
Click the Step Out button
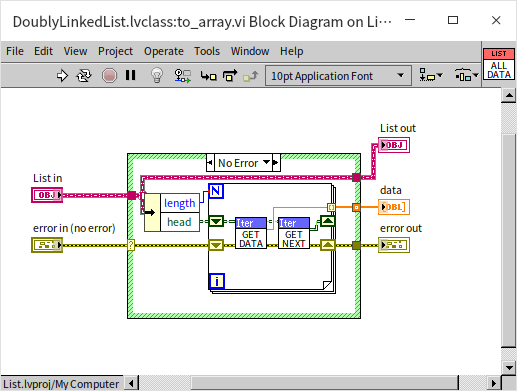coord(251,76)
